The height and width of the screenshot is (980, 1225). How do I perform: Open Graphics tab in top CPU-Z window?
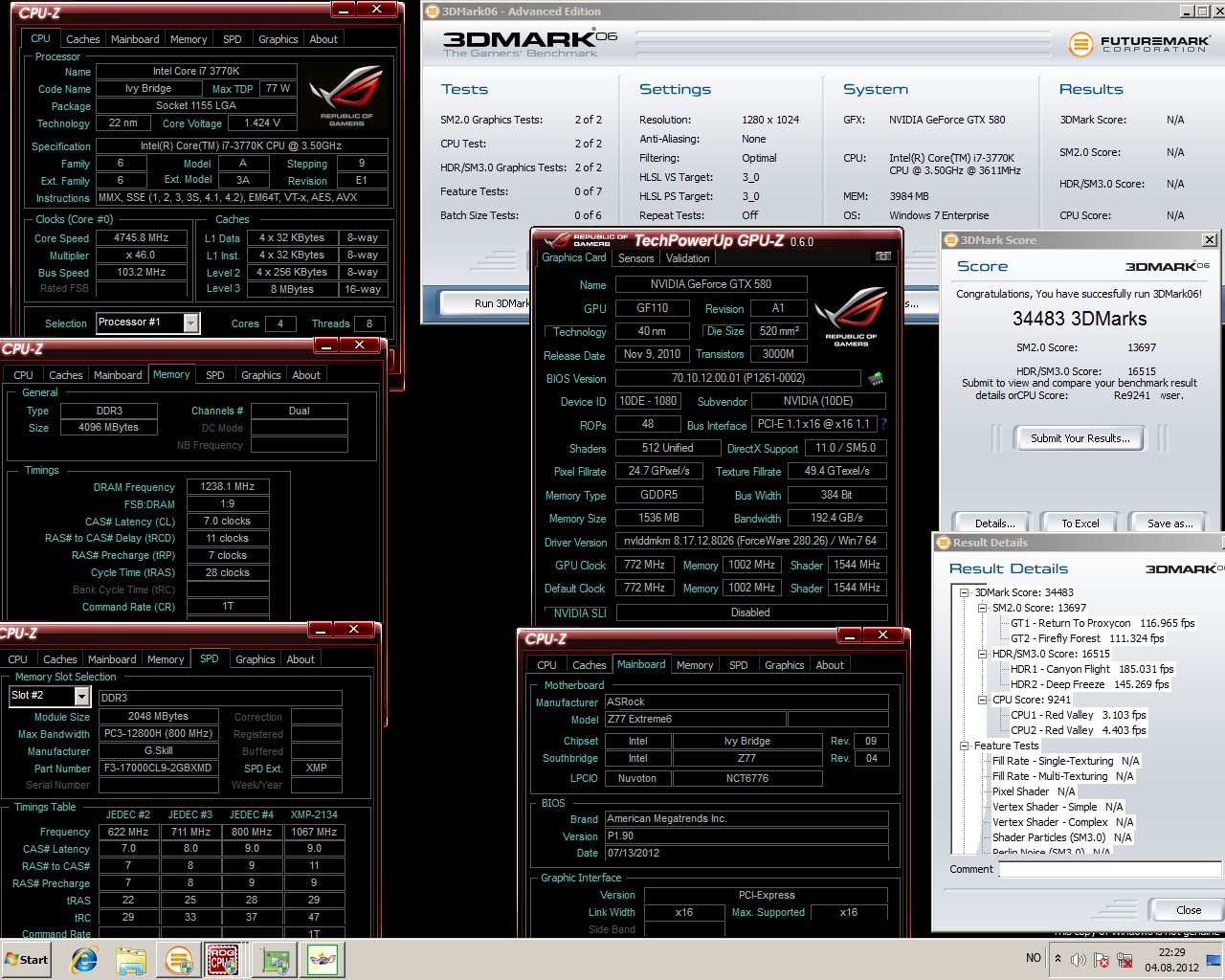pos(278,39)
